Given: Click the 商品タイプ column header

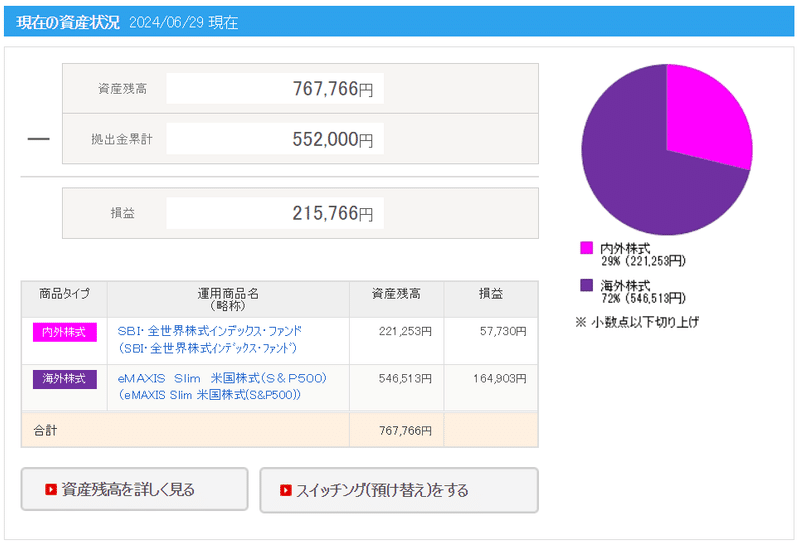Looking at the screenshot, I should 64,294.
